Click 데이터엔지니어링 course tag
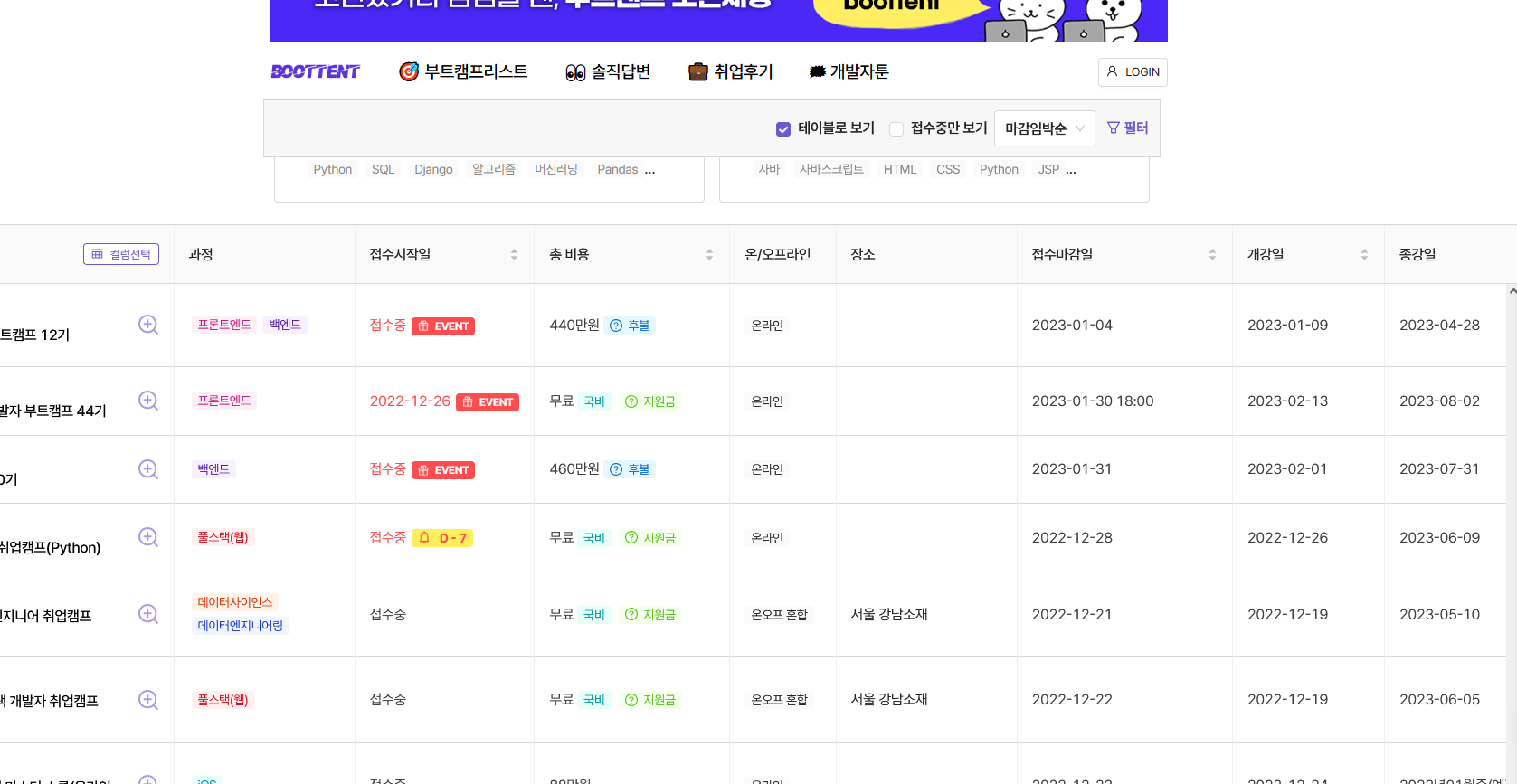This screenshot has height=784, width=1517. pyautogui.click(x=241, y=626)
